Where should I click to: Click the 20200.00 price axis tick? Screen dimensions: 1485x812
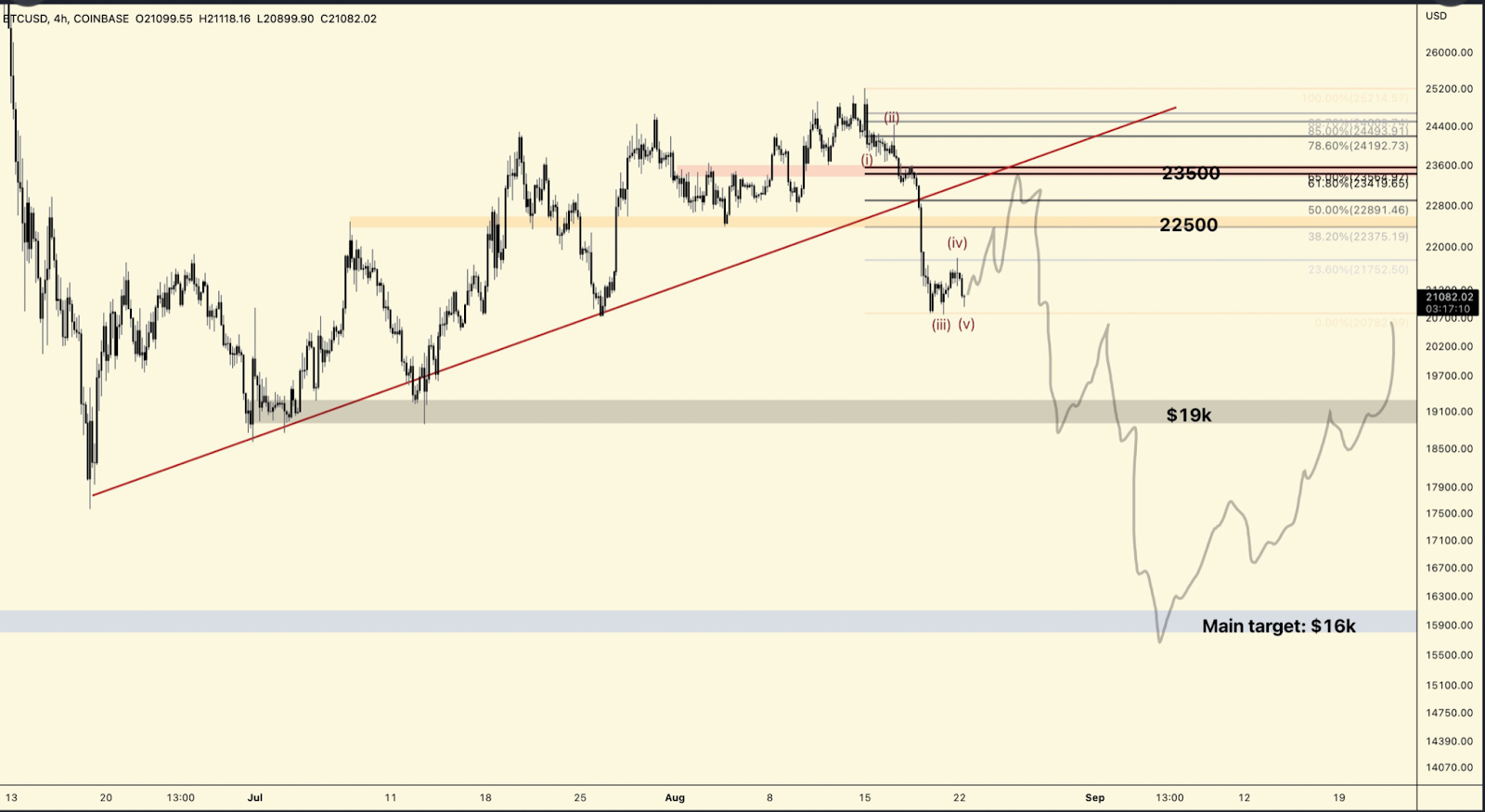tap(1449, 347)
